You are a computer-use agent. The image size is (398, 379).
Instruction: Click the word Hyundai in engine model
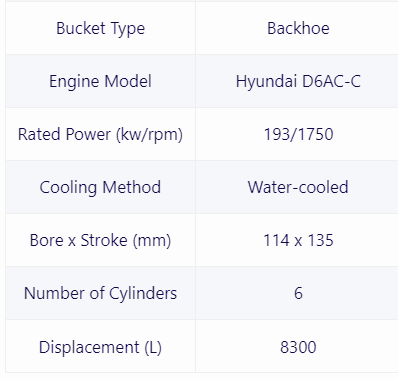267,82
